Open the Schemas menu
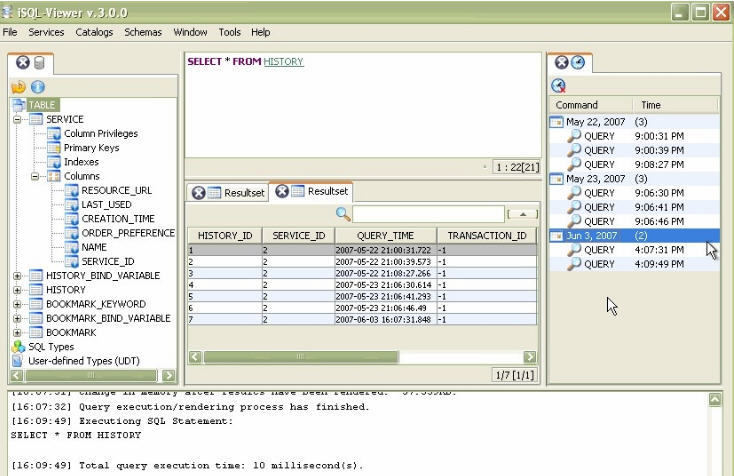 coord(143,32)
